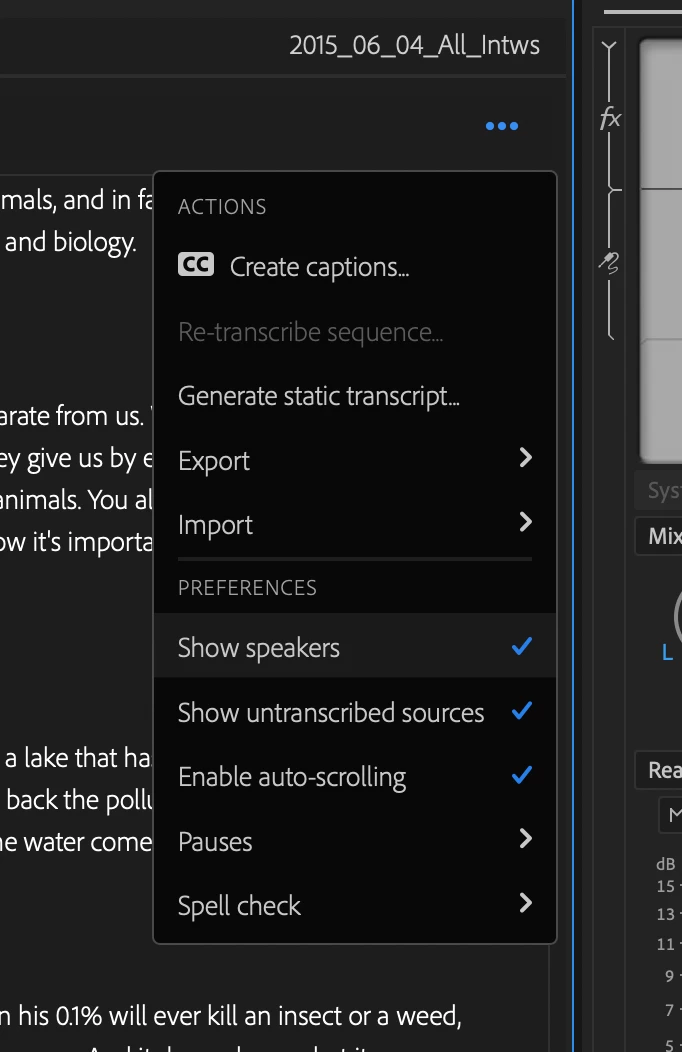Click the sends plug icon in mixer
The height and width of the screenshot is (1052, 682).
610,263
